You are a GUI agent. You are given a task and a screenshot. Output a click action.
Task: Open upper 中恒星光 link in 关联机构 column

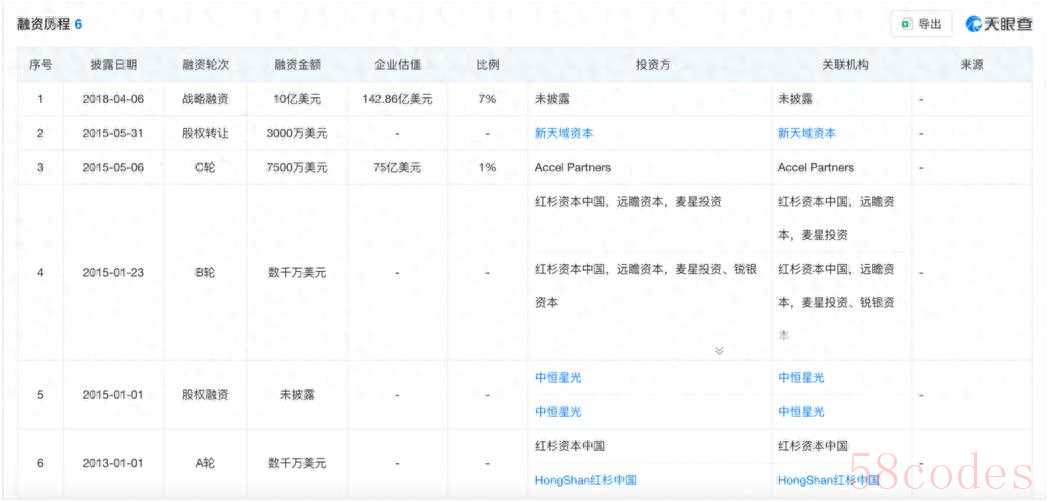[801, 378]
